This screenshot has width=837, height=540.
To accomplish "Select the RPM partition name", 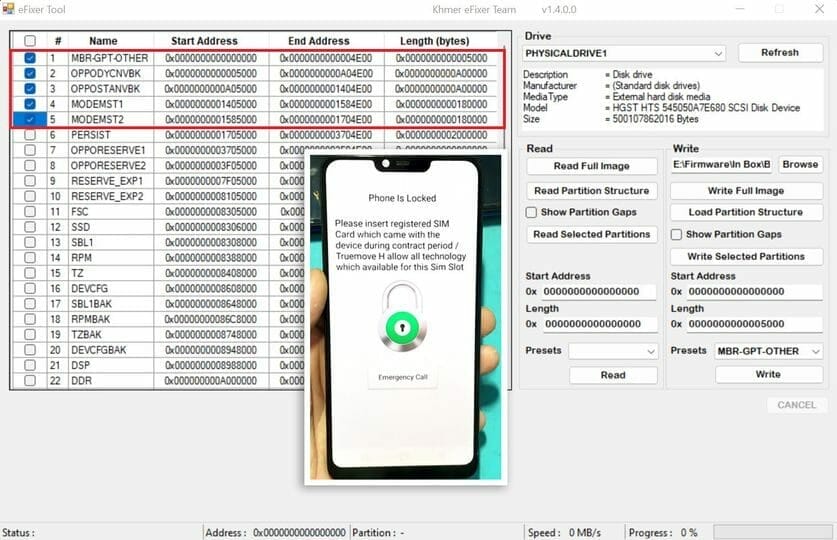I will [82, 258].
